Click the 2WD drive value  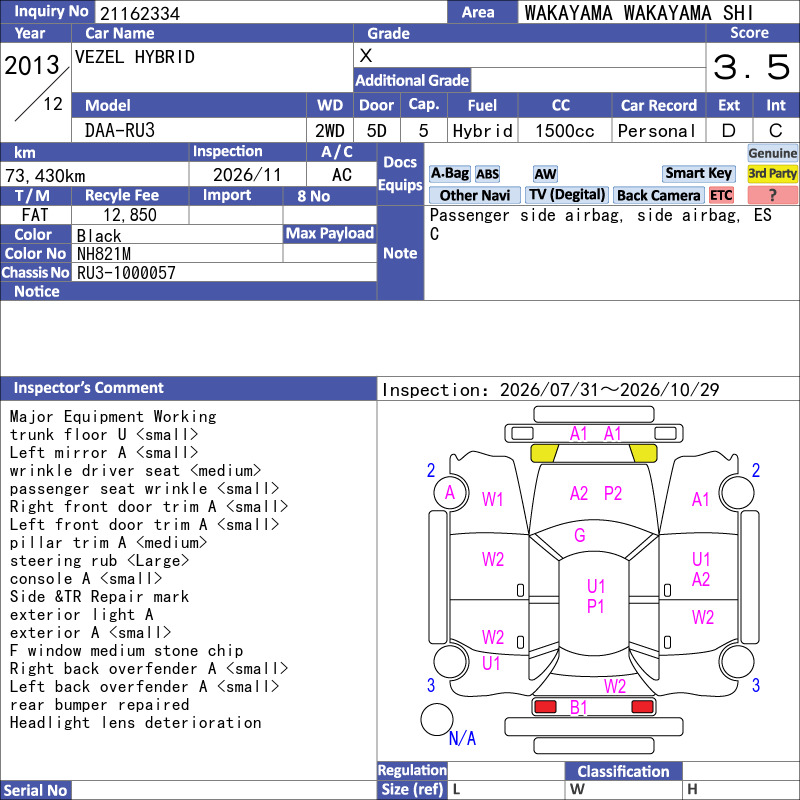click(x=330, y=131)
